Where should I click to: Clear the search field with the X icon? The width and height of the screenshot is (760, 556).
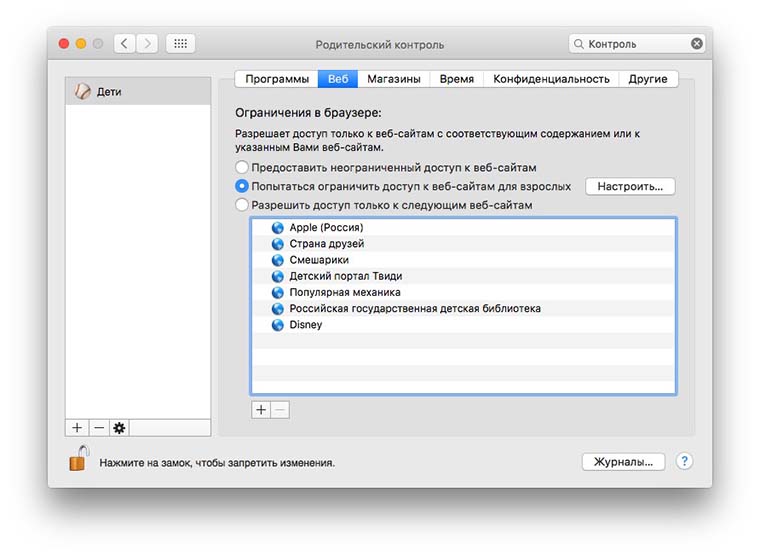[x=697, y=44]
